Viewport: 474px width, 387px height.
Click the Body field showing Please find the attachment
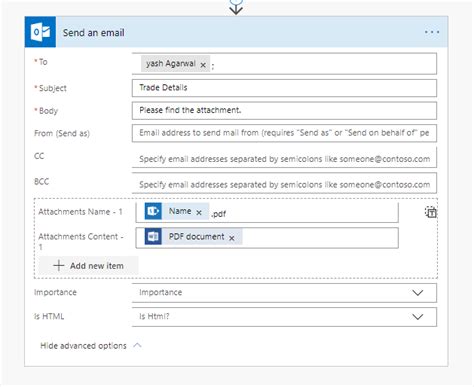click(x=284, y=110)
